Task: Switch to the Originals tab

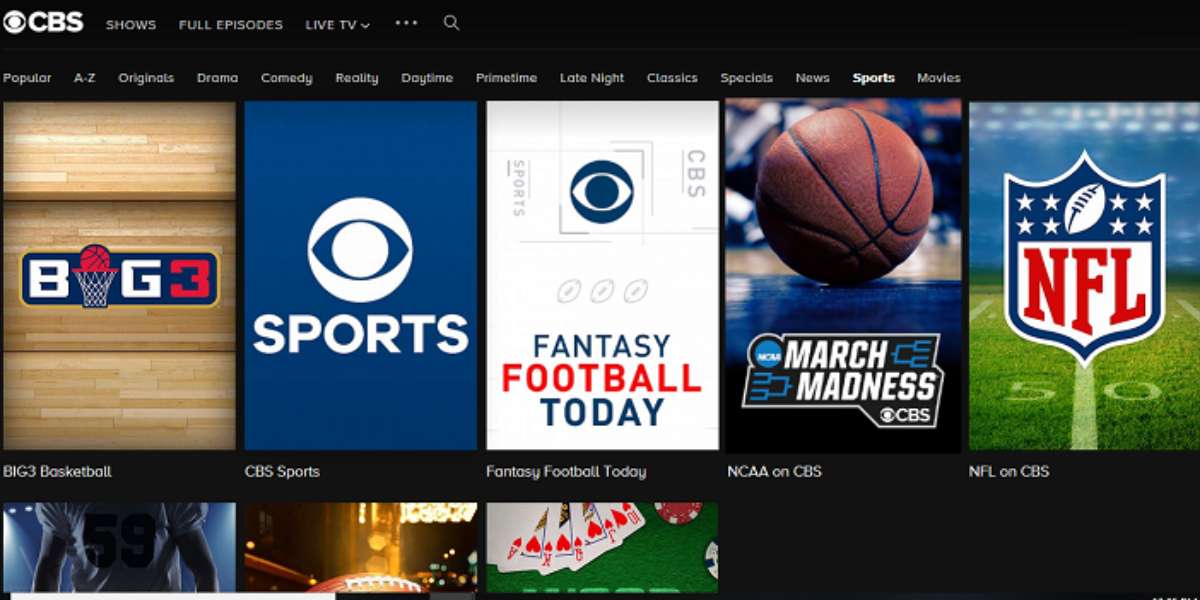Action: [146, 78]
